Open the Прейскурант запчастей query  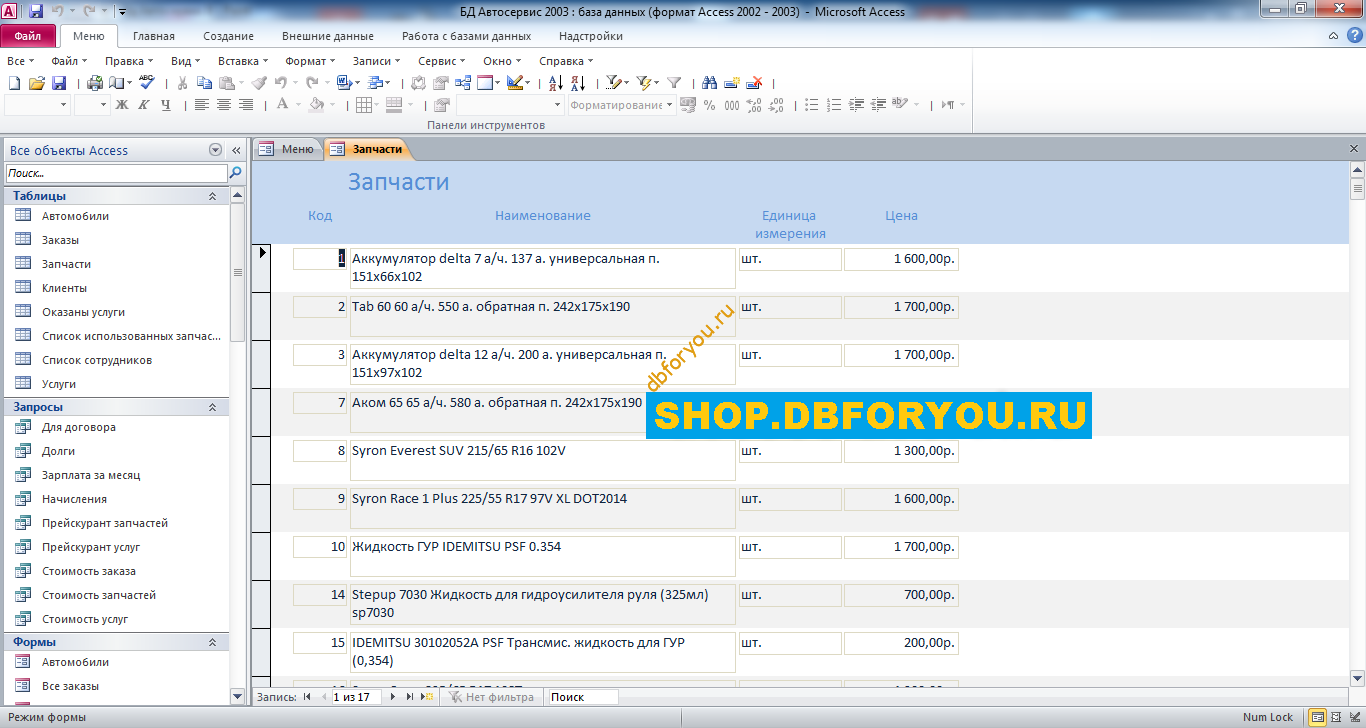pyautogui.click(x=105, y=523)
